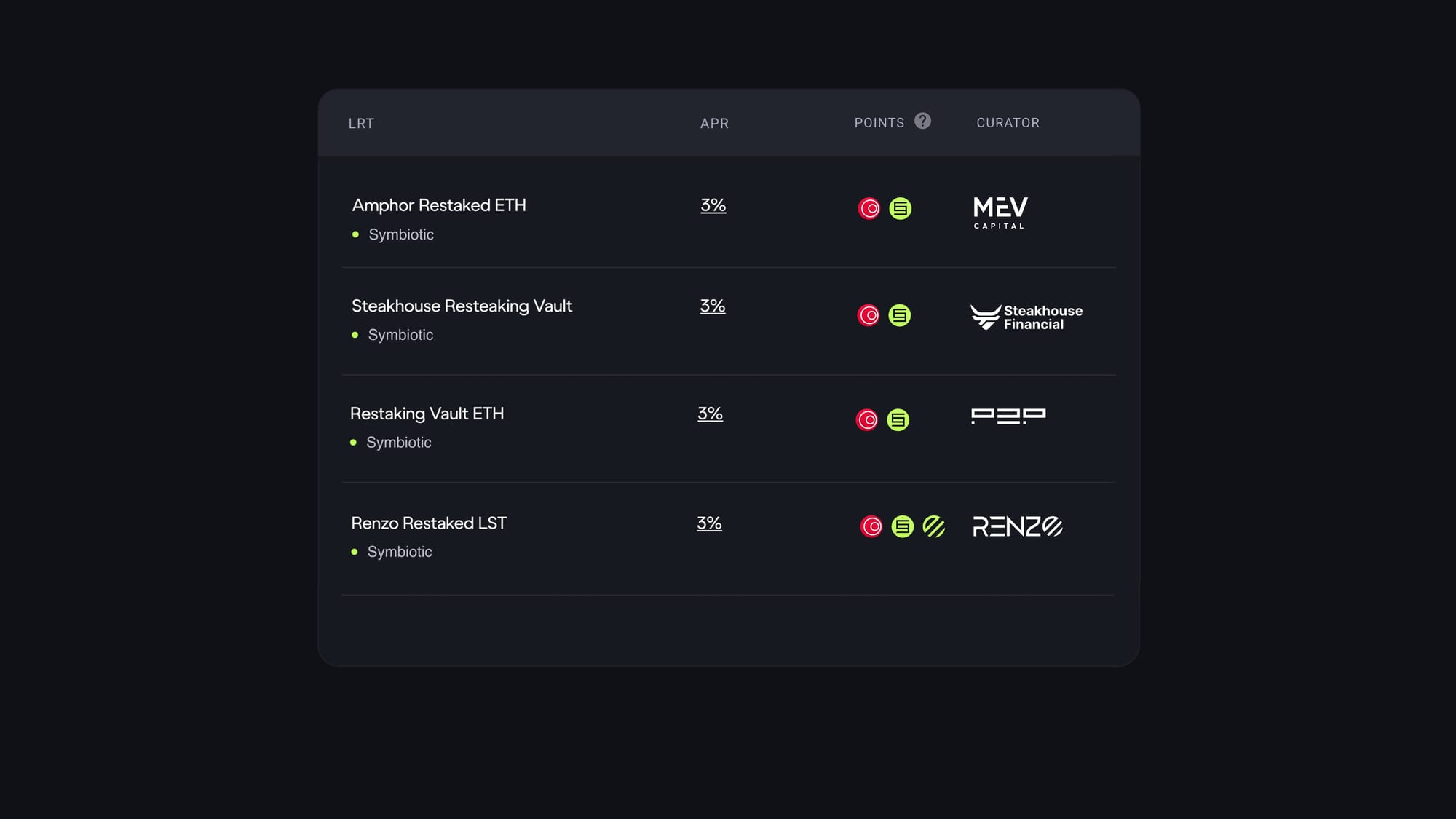The width and height of the screenshot is (1456, 819).
Task: Click the Renzo curator logo
Action: 1017,526
